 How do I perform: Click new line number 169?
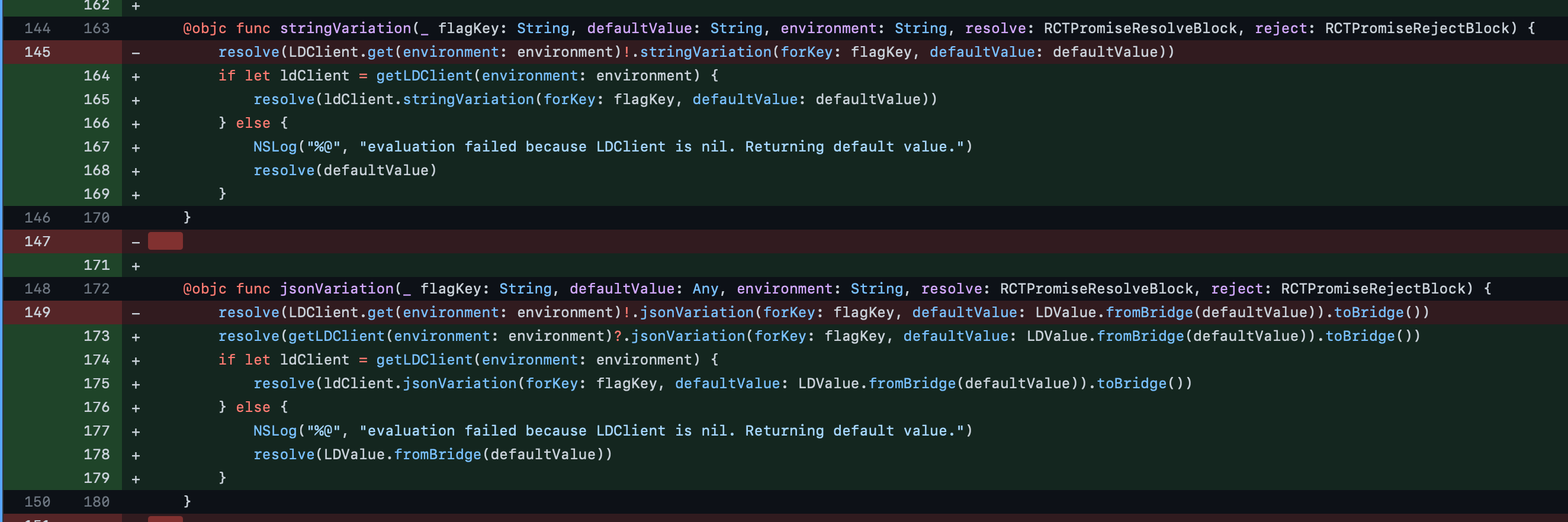[96, 195]
